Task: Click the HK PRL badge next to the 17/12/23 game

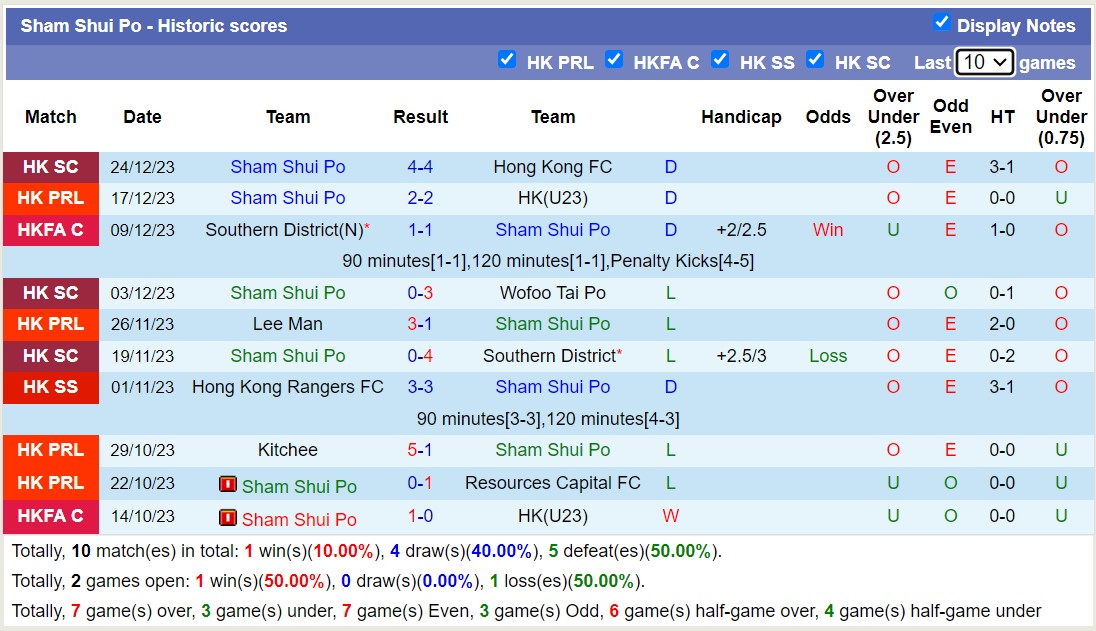Action: (x=50, y=198)
